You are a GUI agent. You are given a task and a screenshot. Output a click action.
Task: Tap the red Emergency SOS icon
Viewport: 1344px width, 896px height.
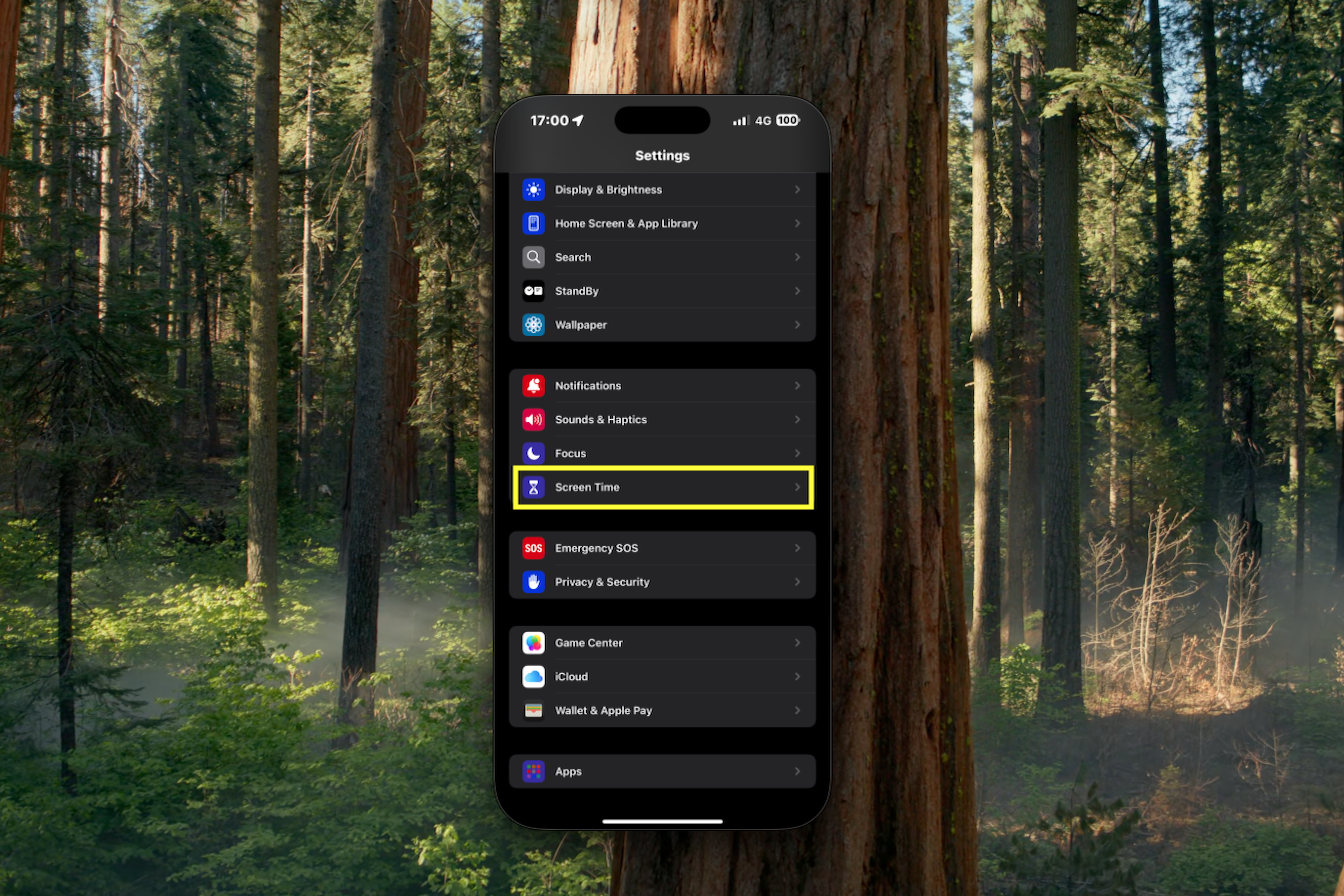point(533,548)
